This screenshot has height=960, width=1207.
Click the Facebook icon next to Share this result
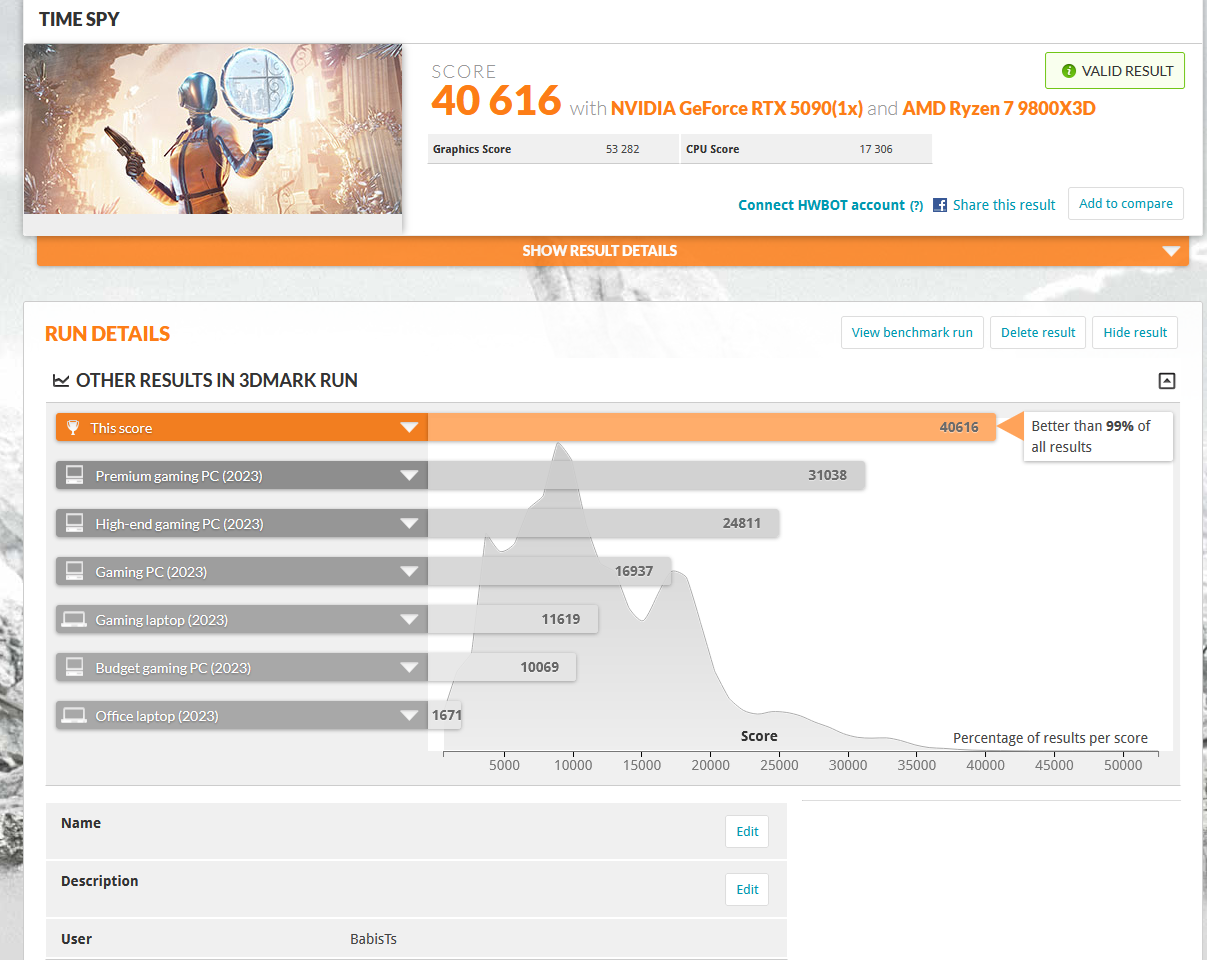[940, 205]
